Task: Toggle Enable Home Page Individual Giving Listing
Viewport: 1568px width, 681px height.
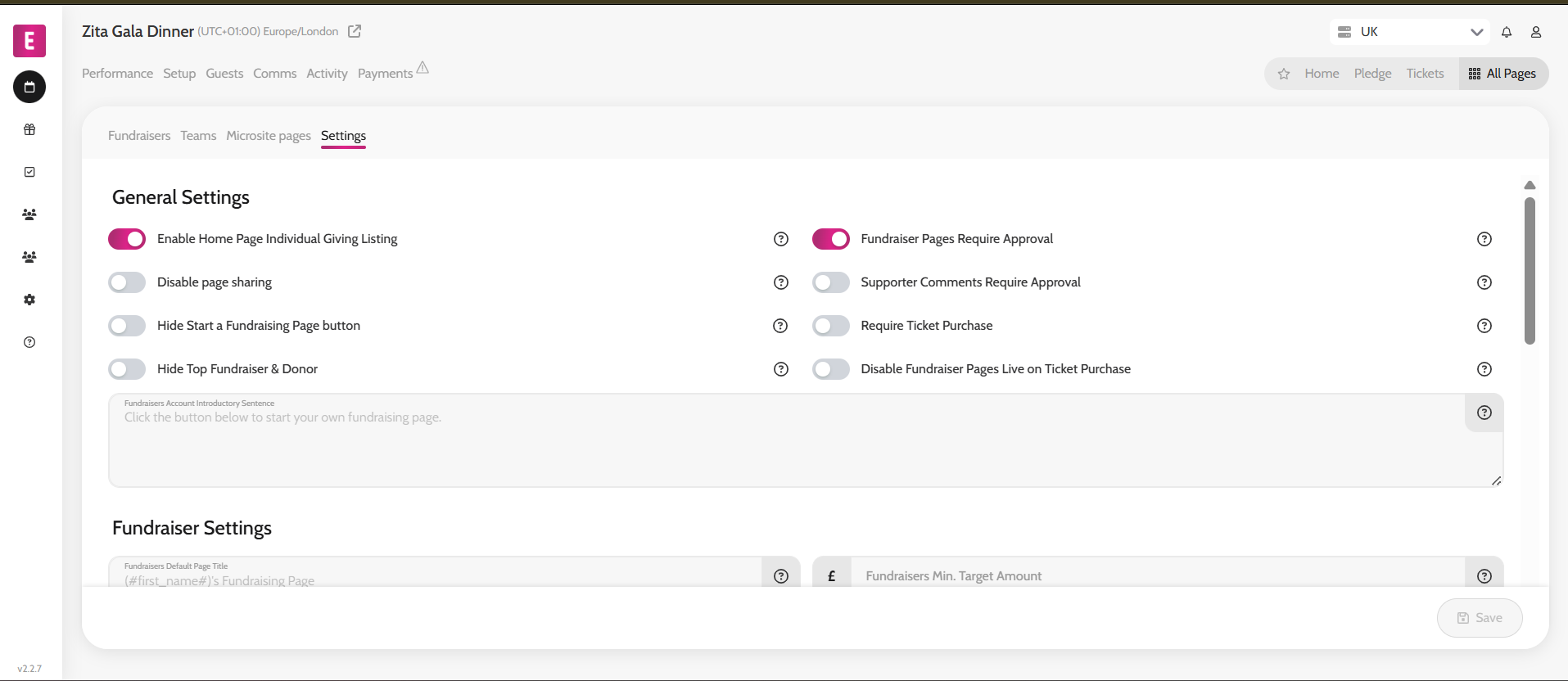Action: 127,239
